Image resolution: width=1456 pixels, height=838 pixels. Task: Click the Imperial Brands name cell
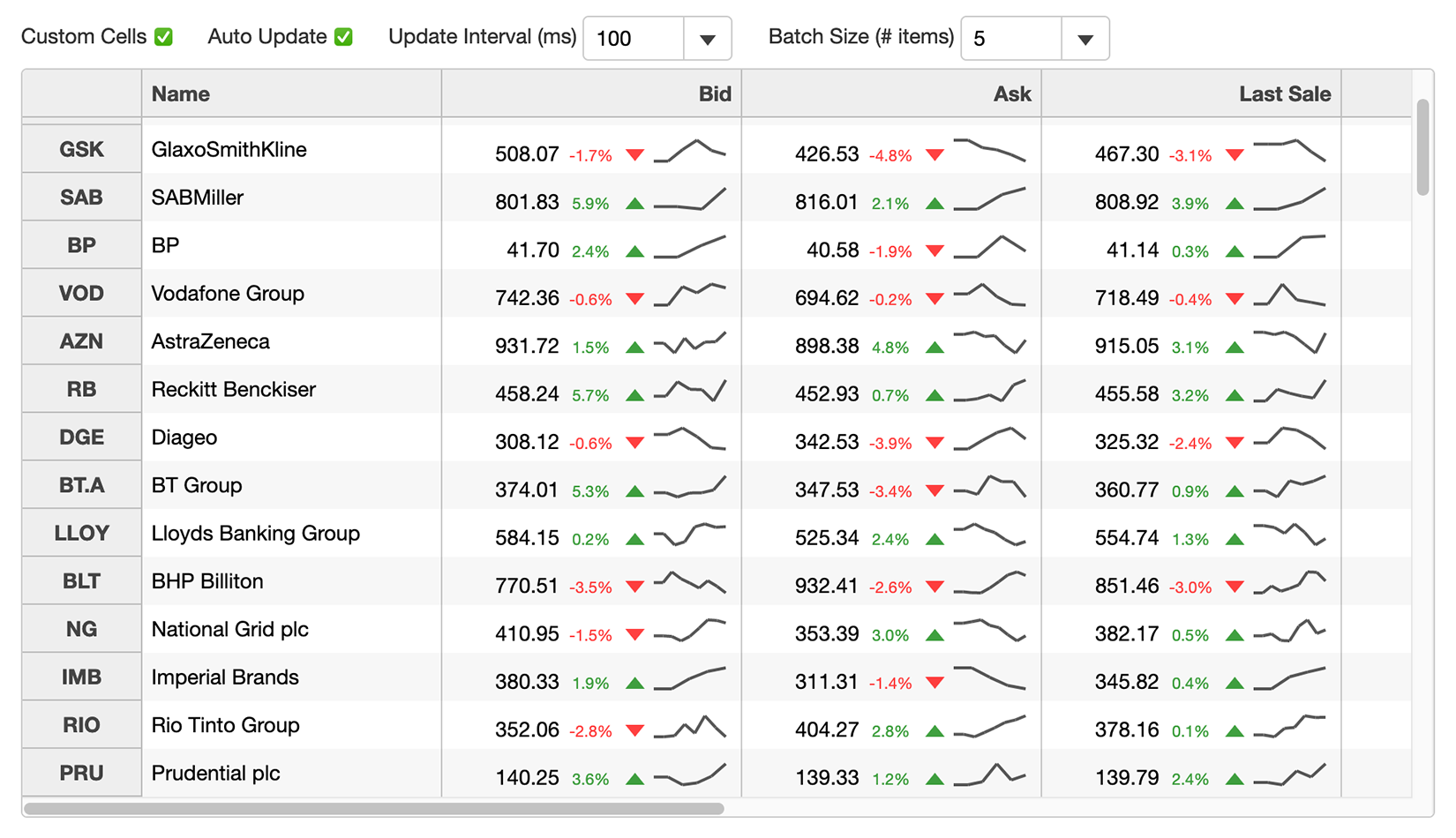[x=291, y=677]
